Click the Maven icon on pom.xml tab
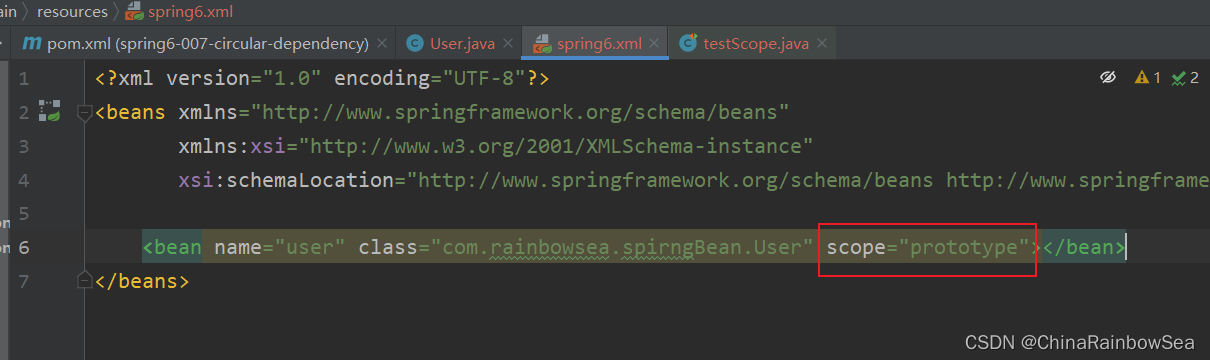Screen dimensions: 1210x360 (33, 44)
